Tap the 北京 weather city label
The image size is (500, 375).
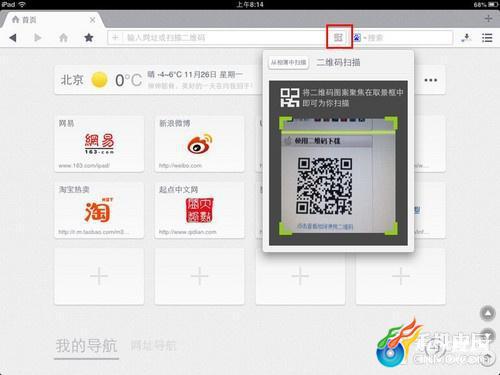(72, 80)
